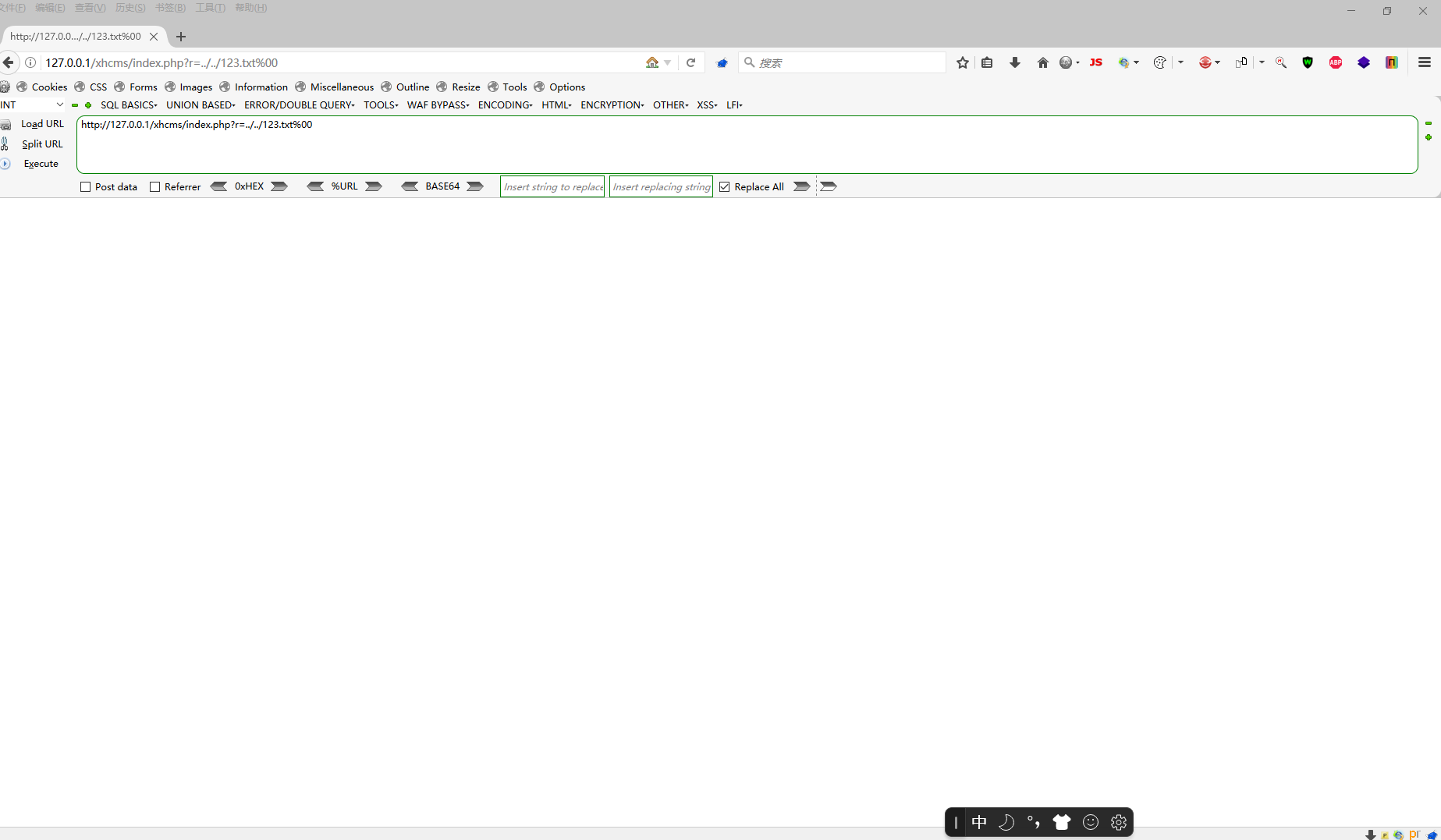Click the green W shield extension icon
Screen dimensions: 1441x840
(x=1308, y=62)
